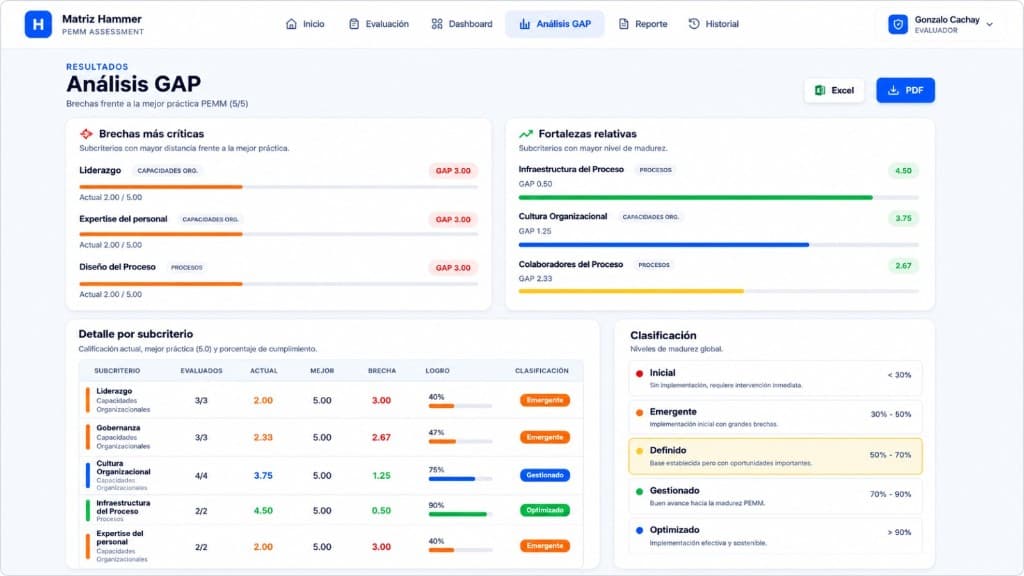Click the Evaluación clipboard icon

coord(354,24)
